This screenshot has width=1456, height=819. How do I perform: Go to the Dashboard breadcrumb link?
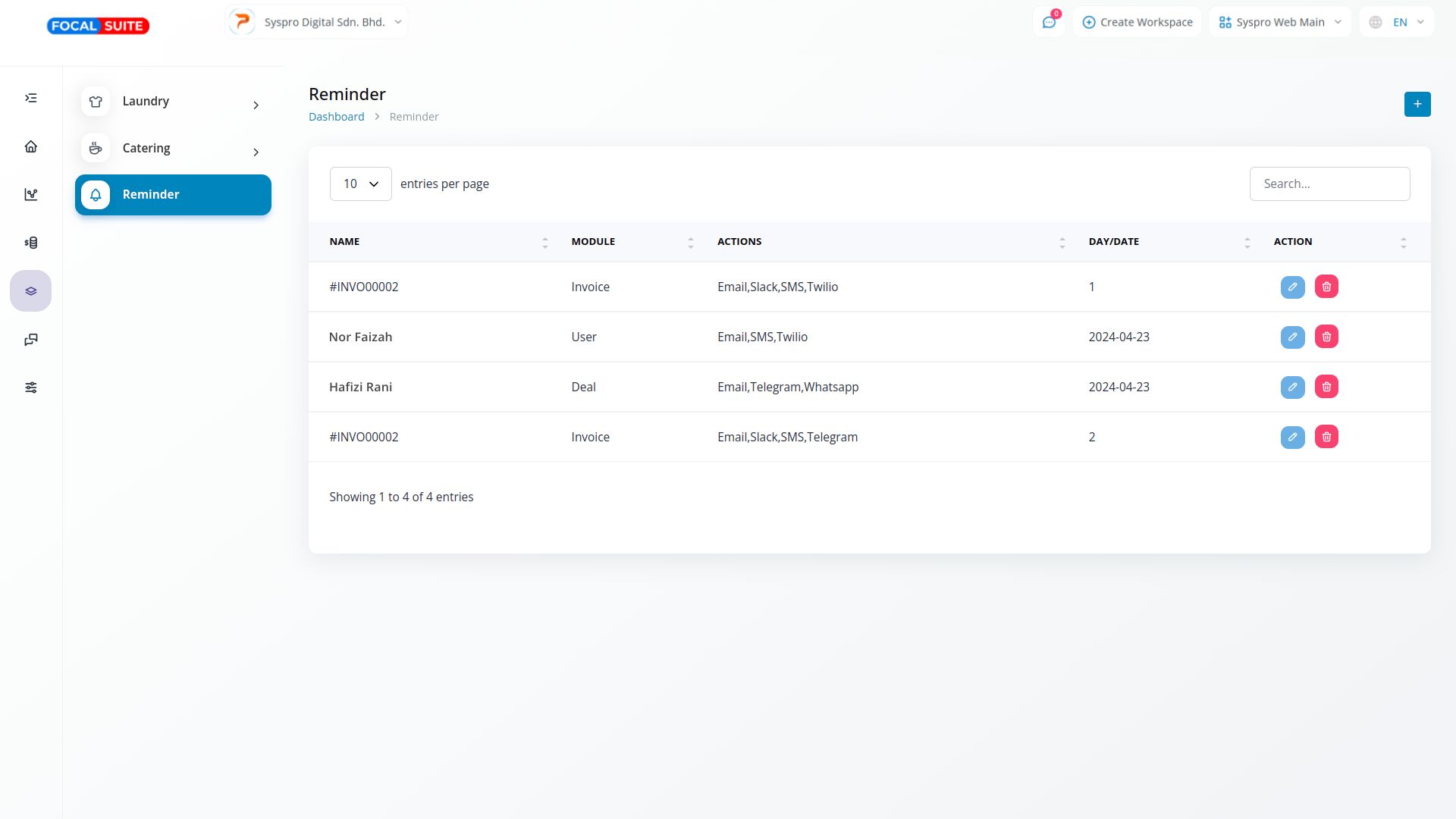[336, 117]
